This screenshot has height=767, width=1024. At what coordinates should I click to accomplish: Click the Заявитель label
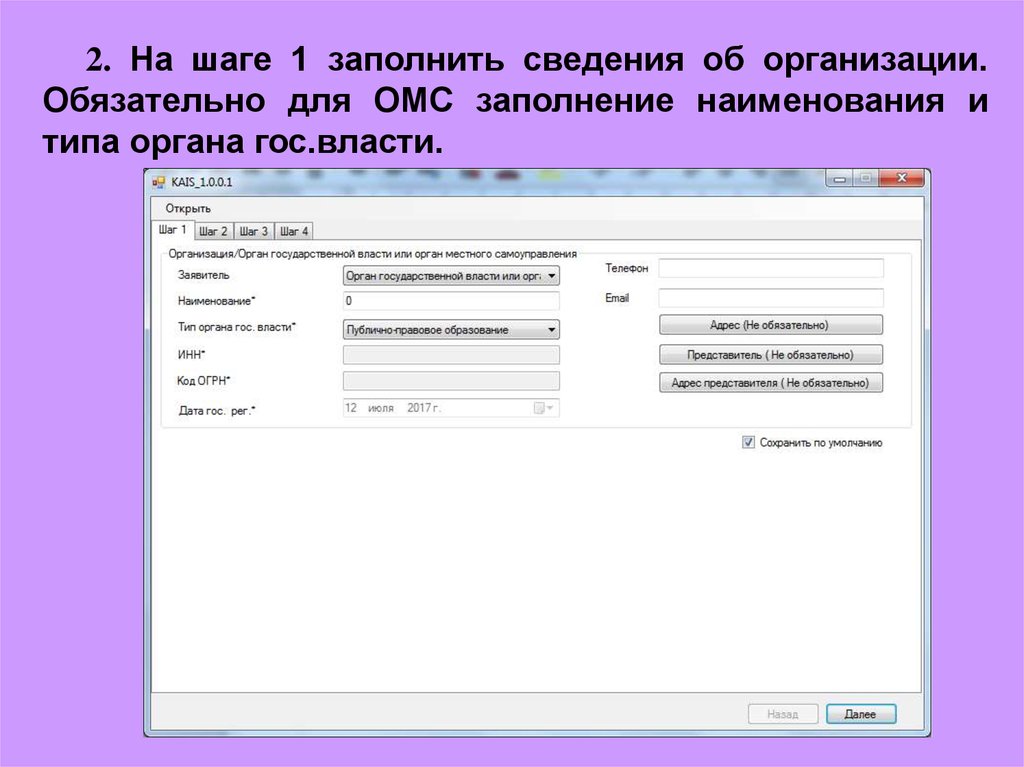coord(204,275)
